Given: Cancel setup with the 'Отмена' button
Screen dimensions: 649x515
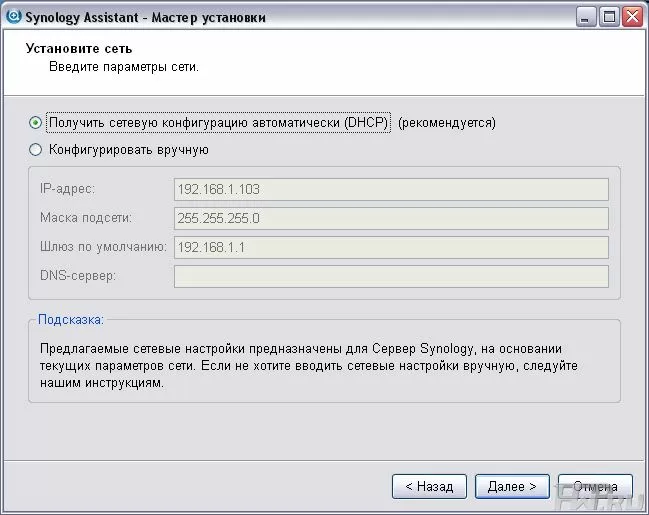Looking at the screenshot, I should pos(595,486).
